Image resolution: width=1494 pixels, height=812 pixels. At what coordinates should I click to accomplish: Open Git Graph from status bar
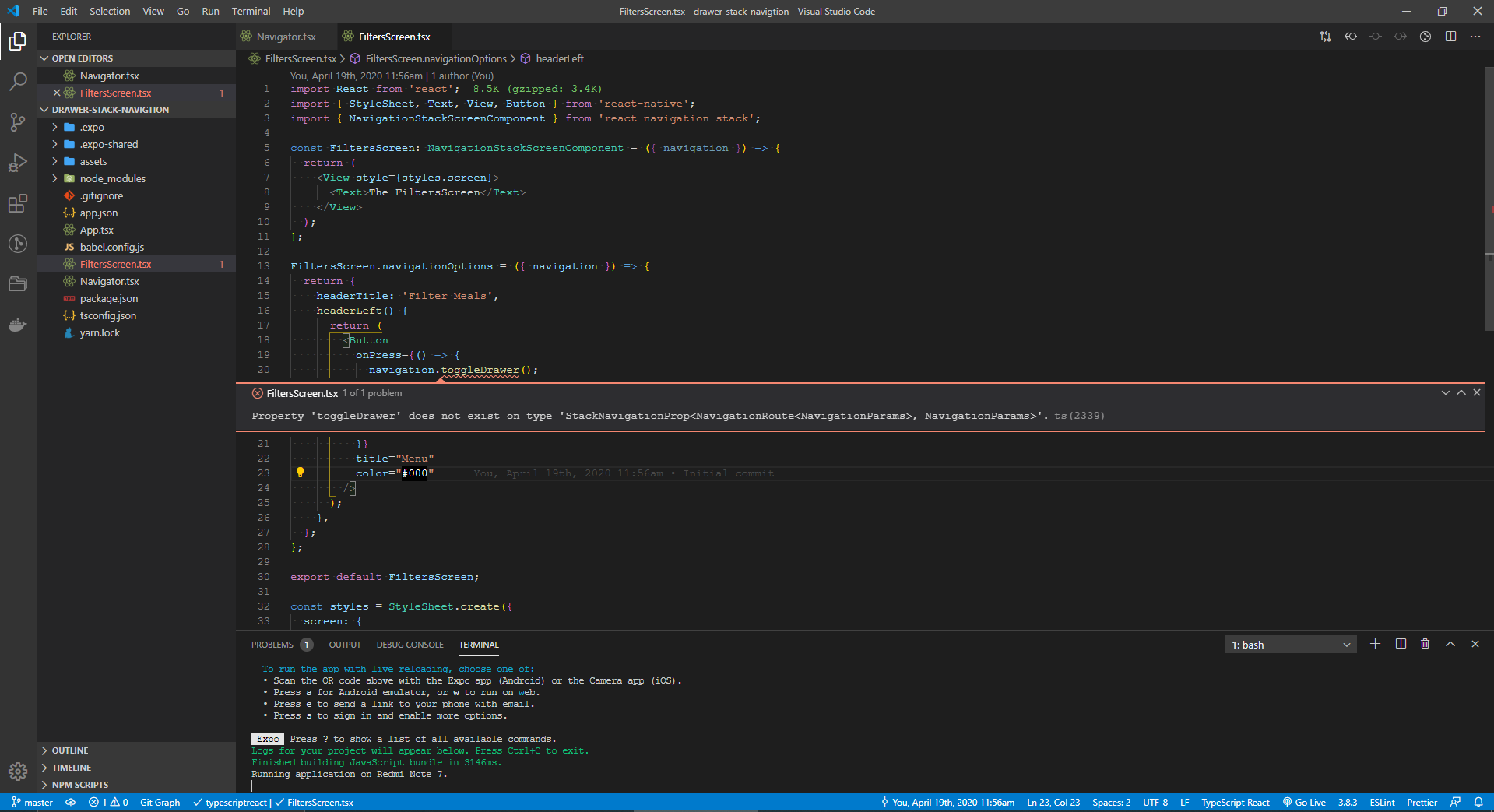pyautogui.click(x=160, y=802)
